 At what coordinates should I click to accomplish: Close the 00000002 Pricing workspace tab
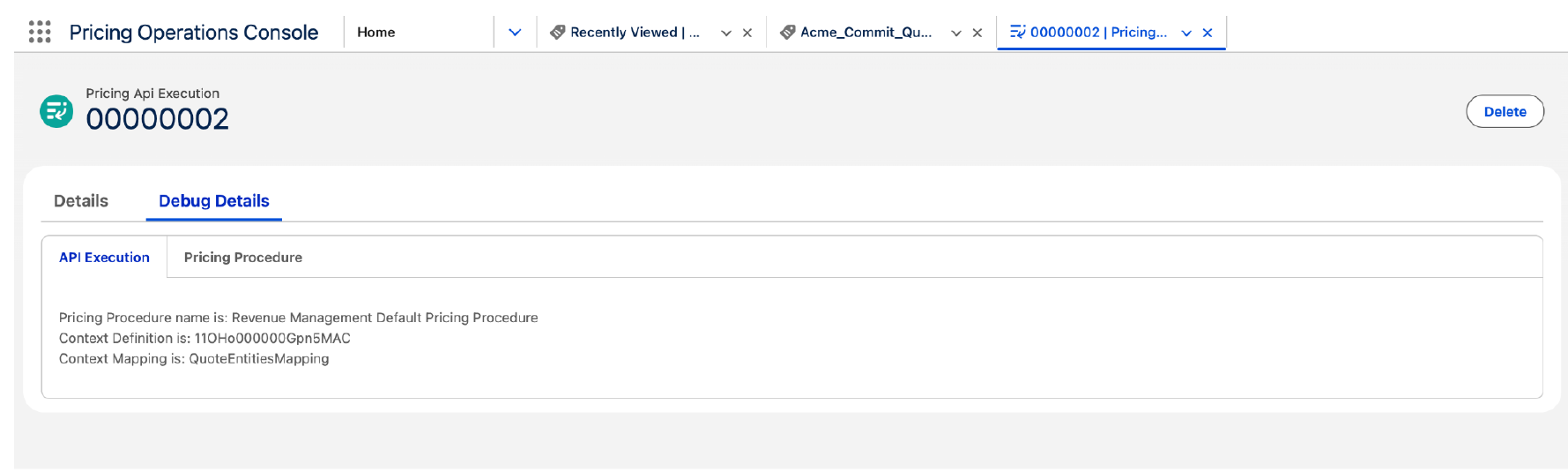[x=1208, y=33]
